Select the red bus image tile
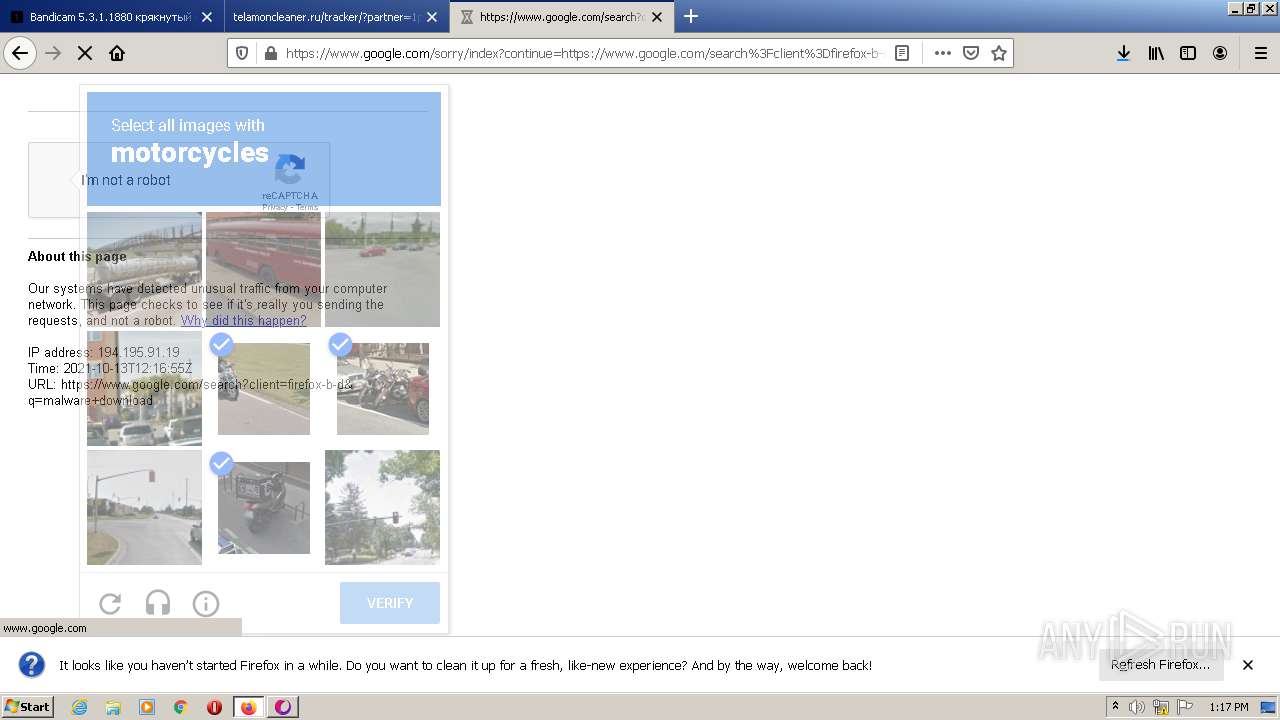The height and width of the screenshot is (720, 1280). (263, 269)
